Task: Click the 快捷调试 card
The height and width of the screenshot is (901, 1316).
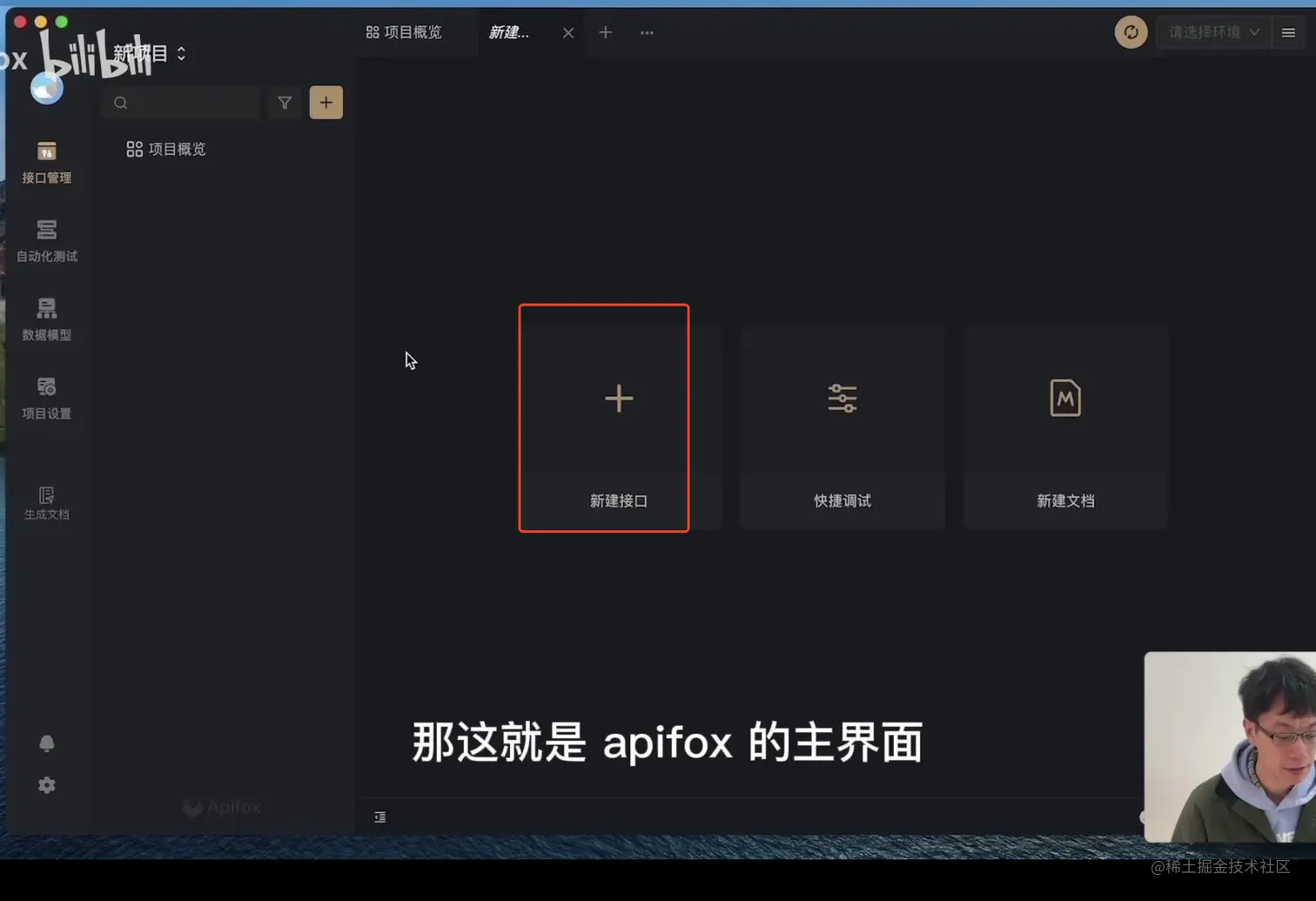Action: tap(843, 427)
